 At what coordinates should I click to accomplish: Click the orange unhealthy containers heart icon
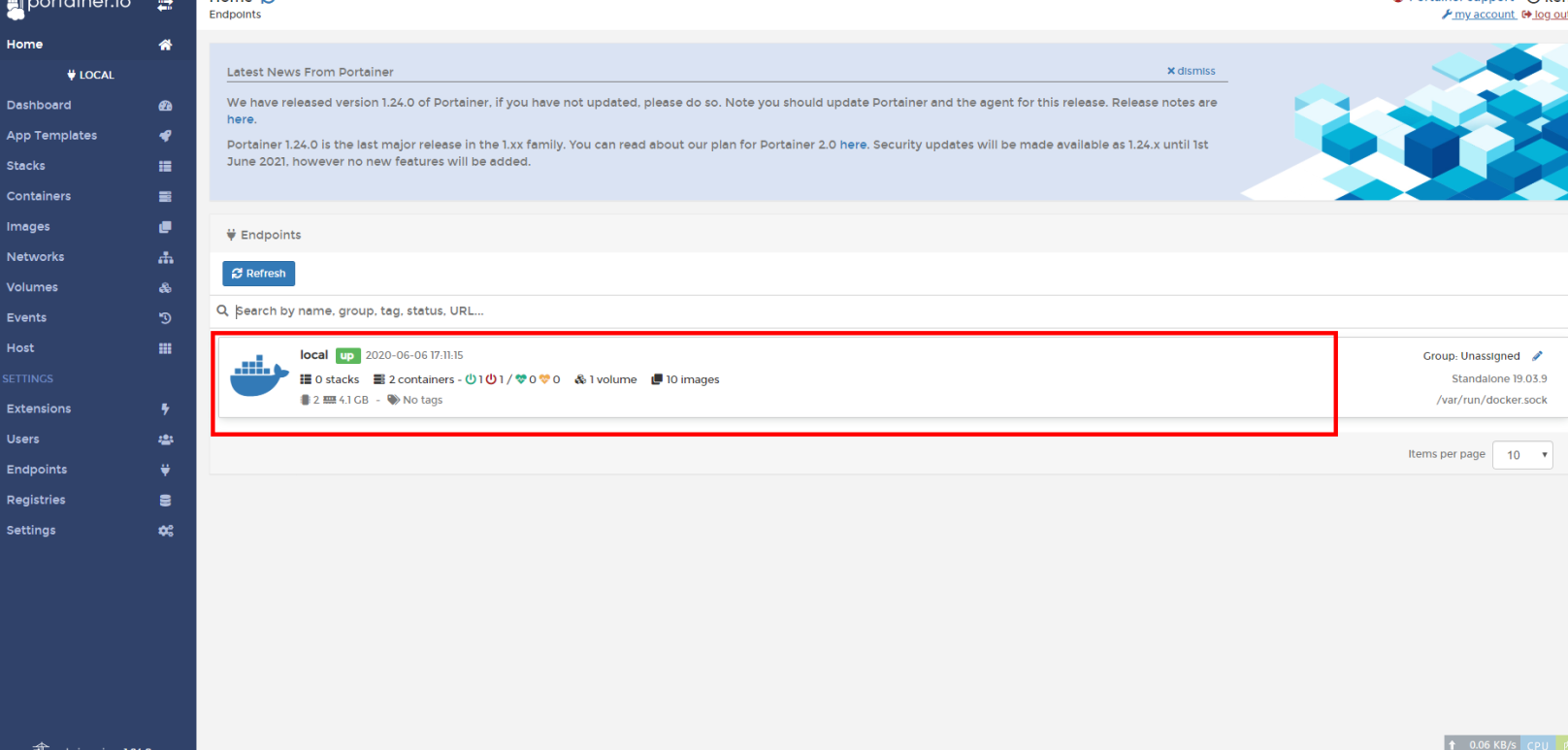pyautogui.click(x=544, y=379)
